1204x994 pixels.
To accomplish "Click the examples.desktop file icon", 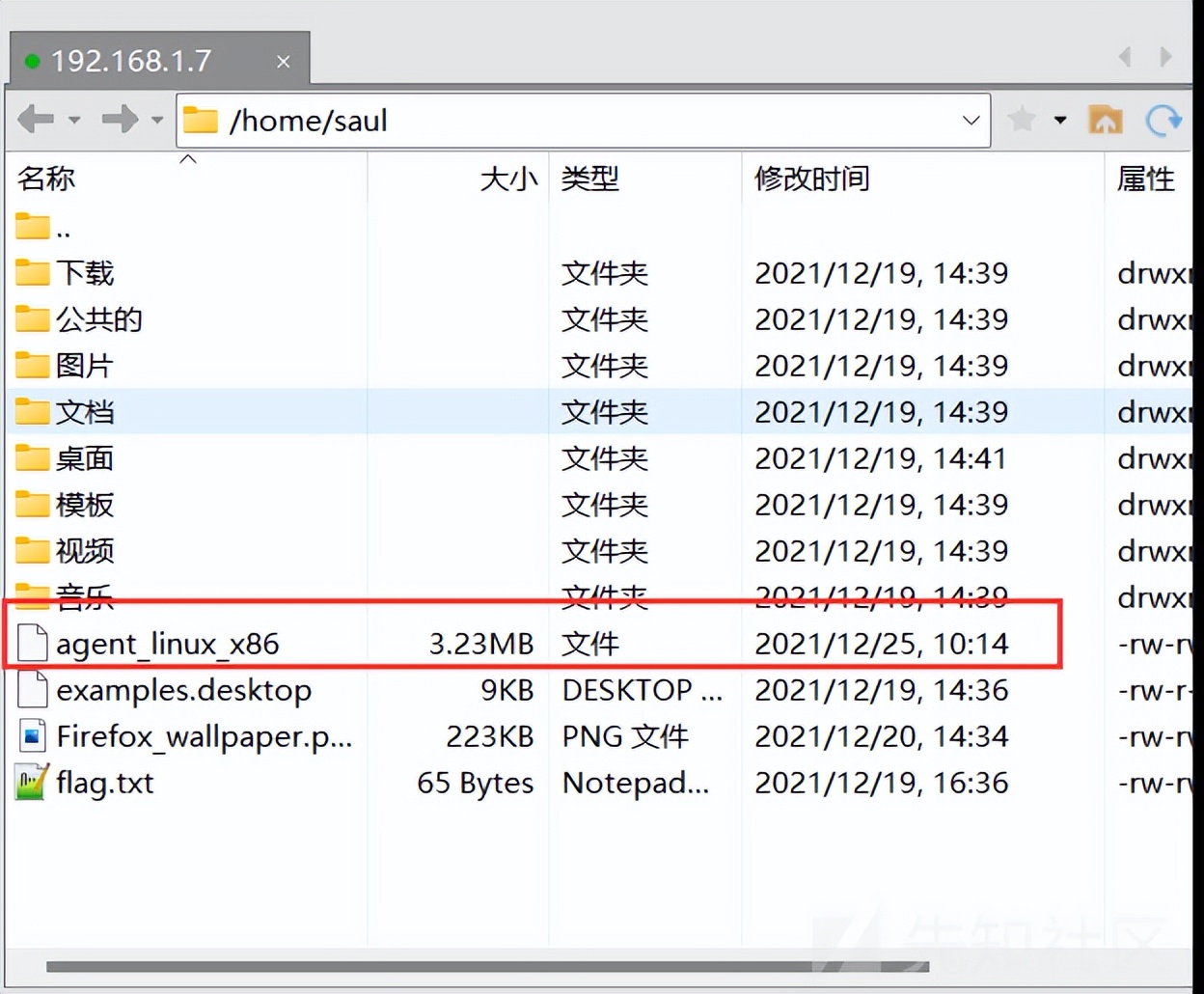I will (x=33, y=690).
